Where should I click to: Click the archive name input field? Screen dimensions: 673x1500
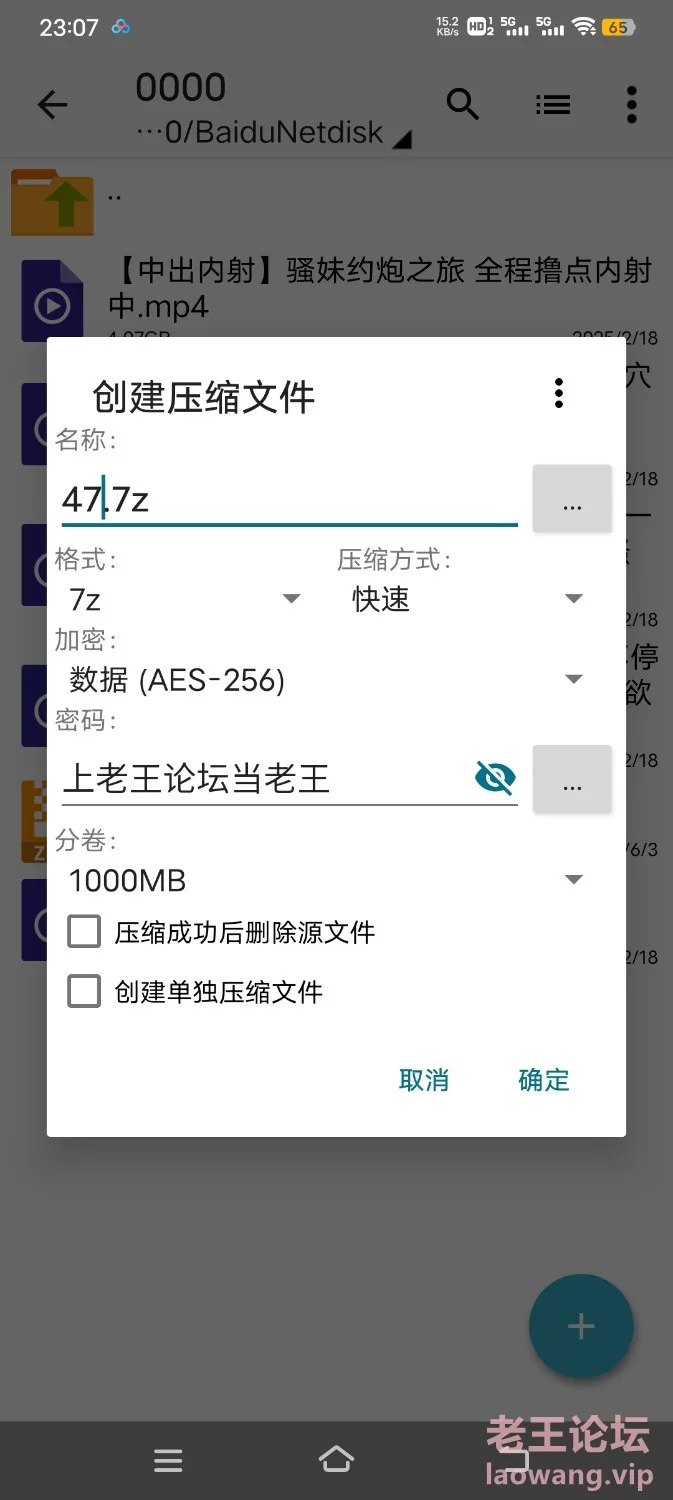[290, 498]
